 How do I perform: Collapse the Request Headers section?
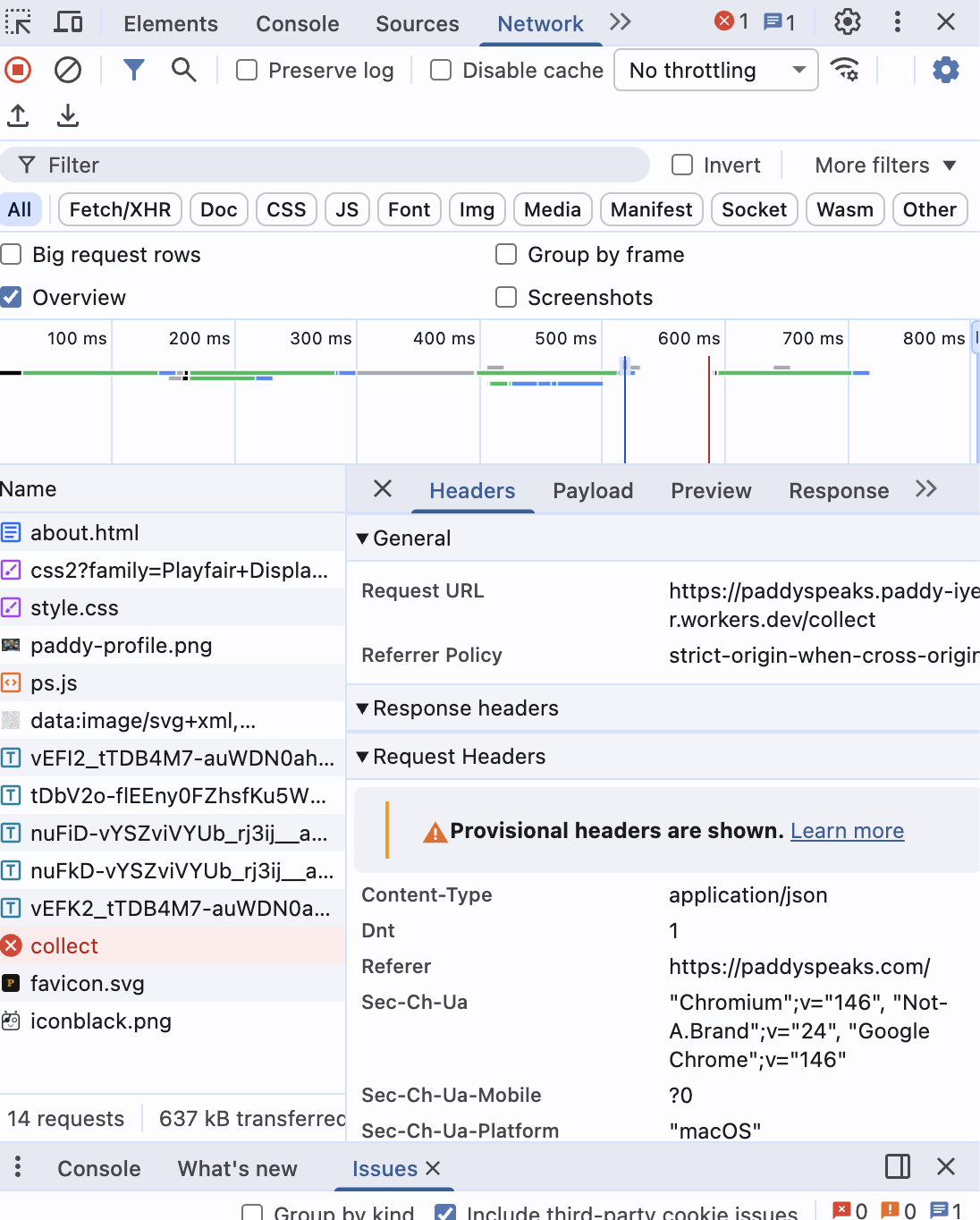coord(362,756)
